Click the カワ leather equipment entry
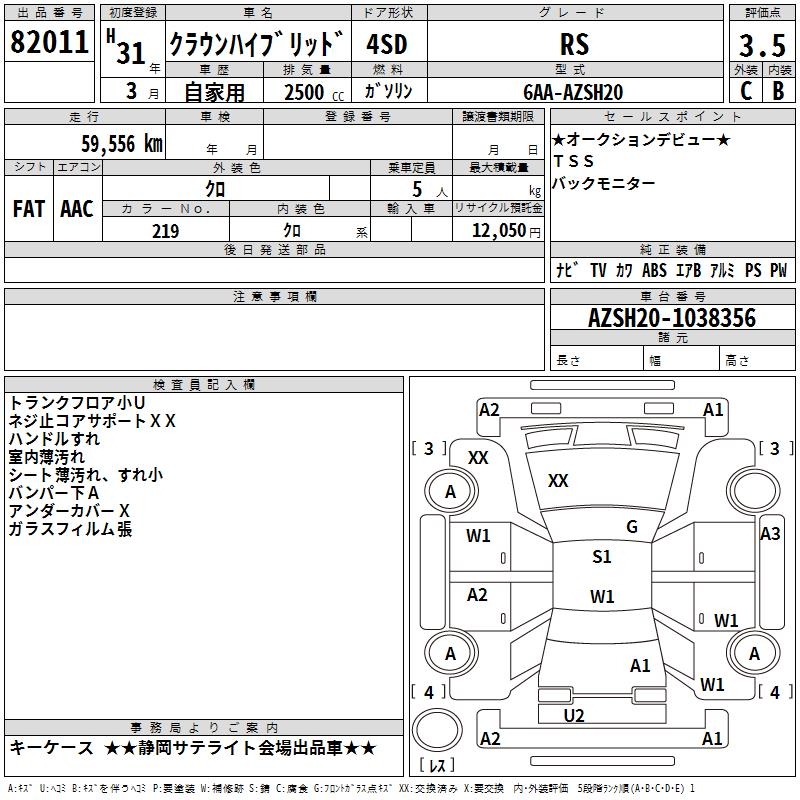The width and height of the screenshot is (800, 800). [623, 270]
